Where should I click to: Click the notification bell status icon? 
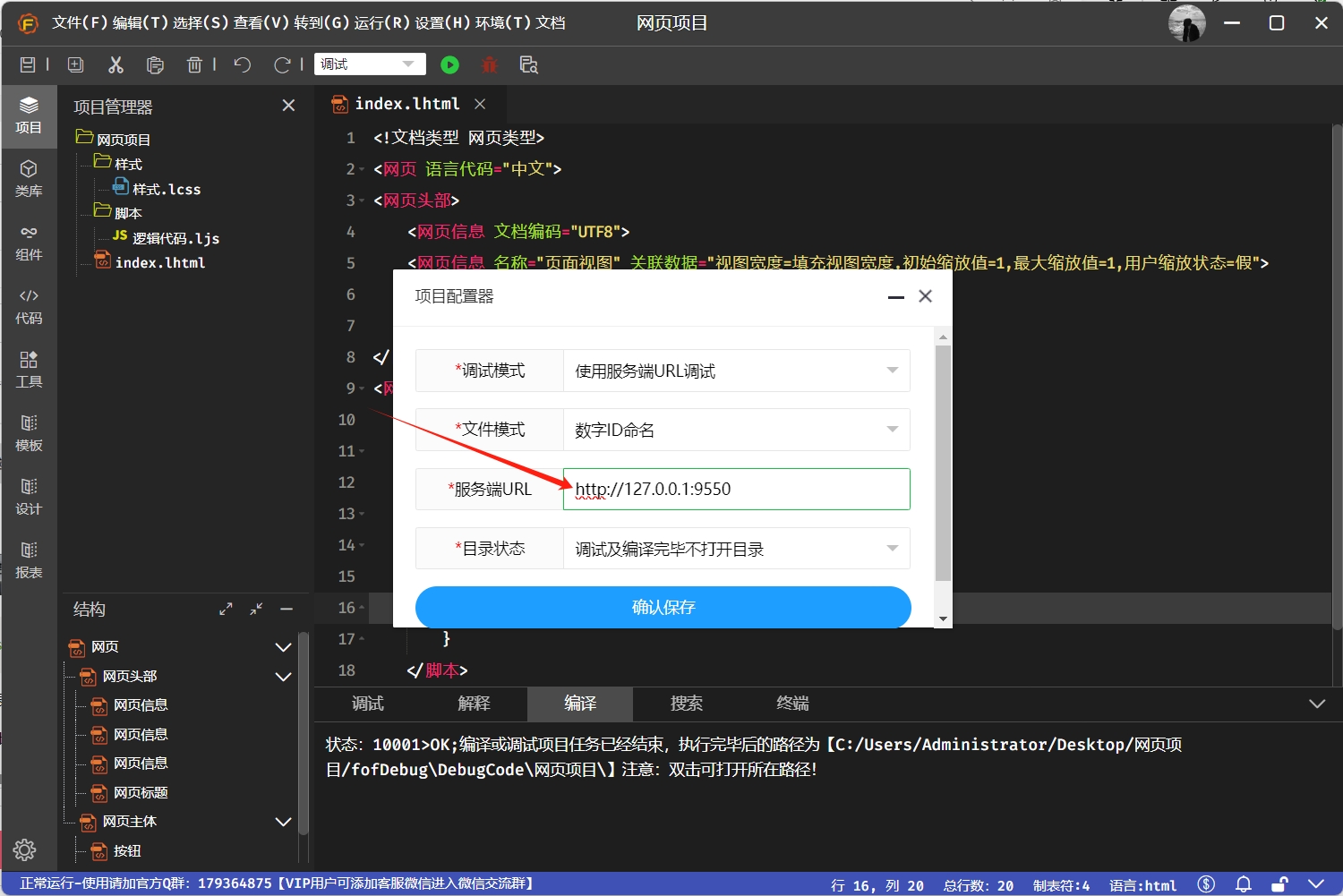(x=1244, y=884)
